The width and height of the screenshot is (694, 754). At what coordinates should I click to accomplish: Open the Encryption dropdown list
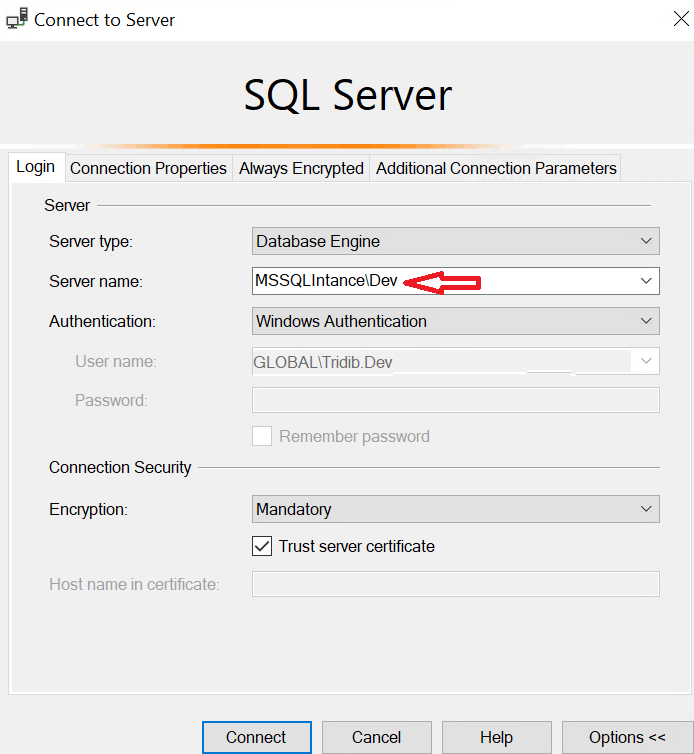pos(646,509)
